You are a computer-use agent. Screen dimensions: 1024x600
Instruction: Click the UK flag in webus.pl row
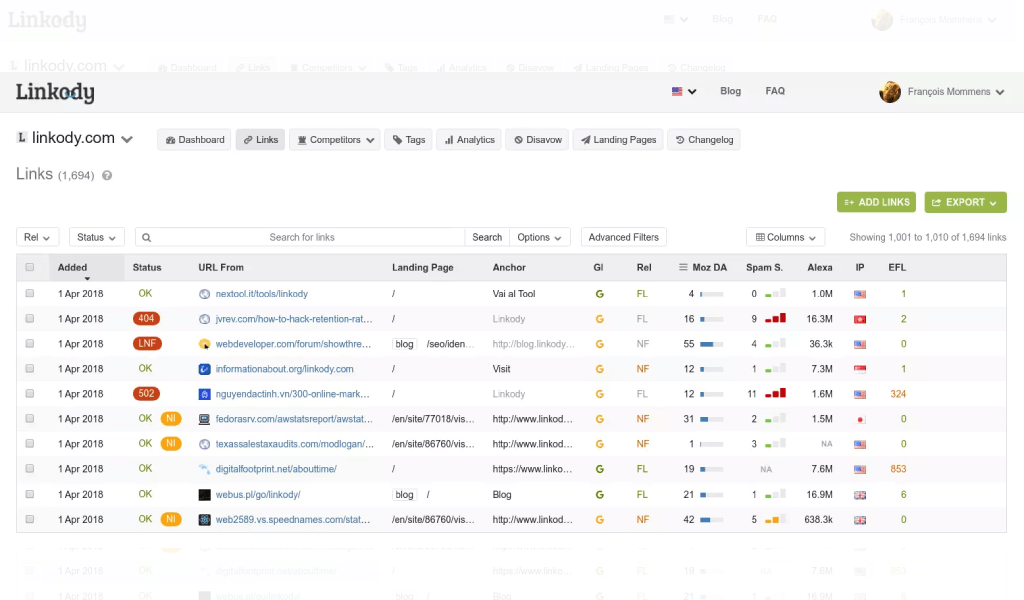click(860, 495)
